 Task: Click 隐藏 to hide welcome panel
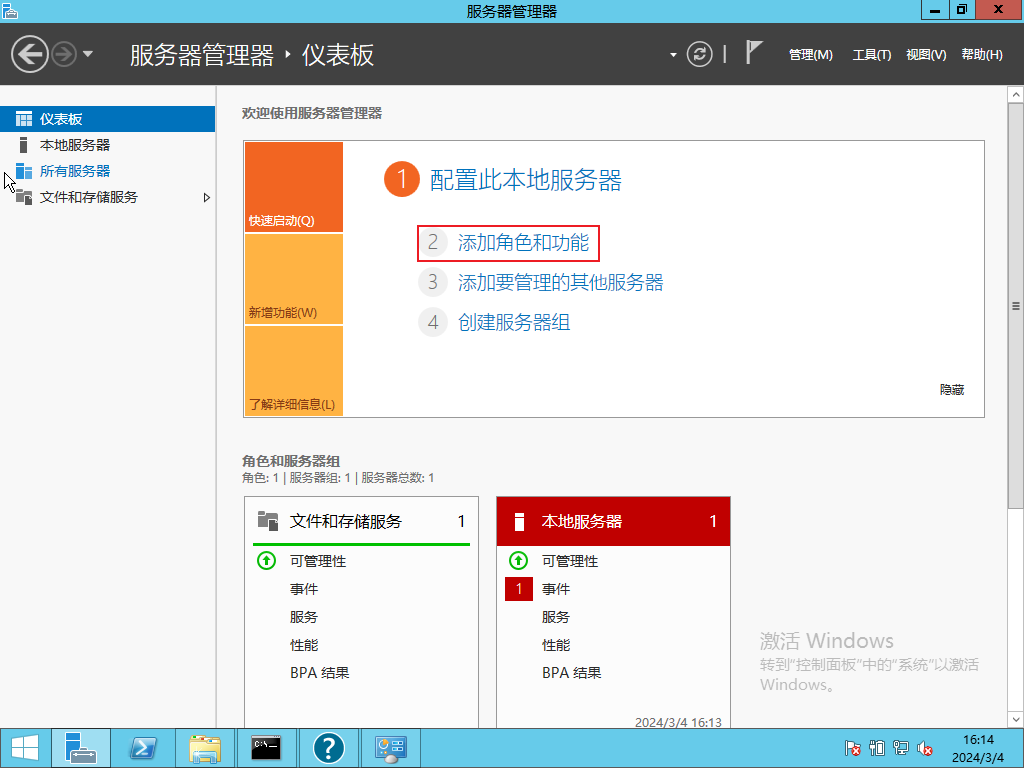pos(952,390)
